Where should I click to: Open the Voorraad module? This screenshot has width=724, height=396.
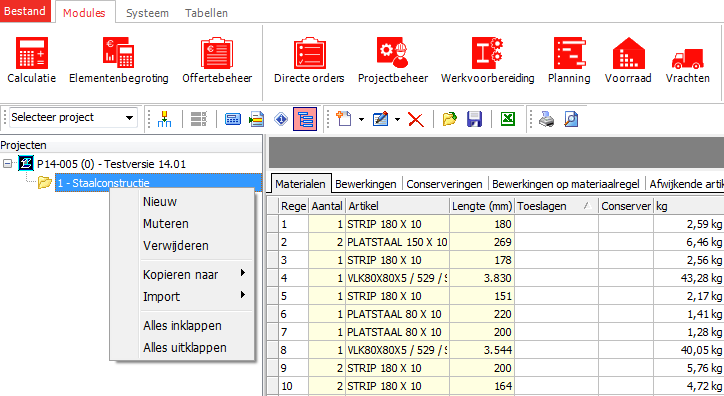pos(628,60)
